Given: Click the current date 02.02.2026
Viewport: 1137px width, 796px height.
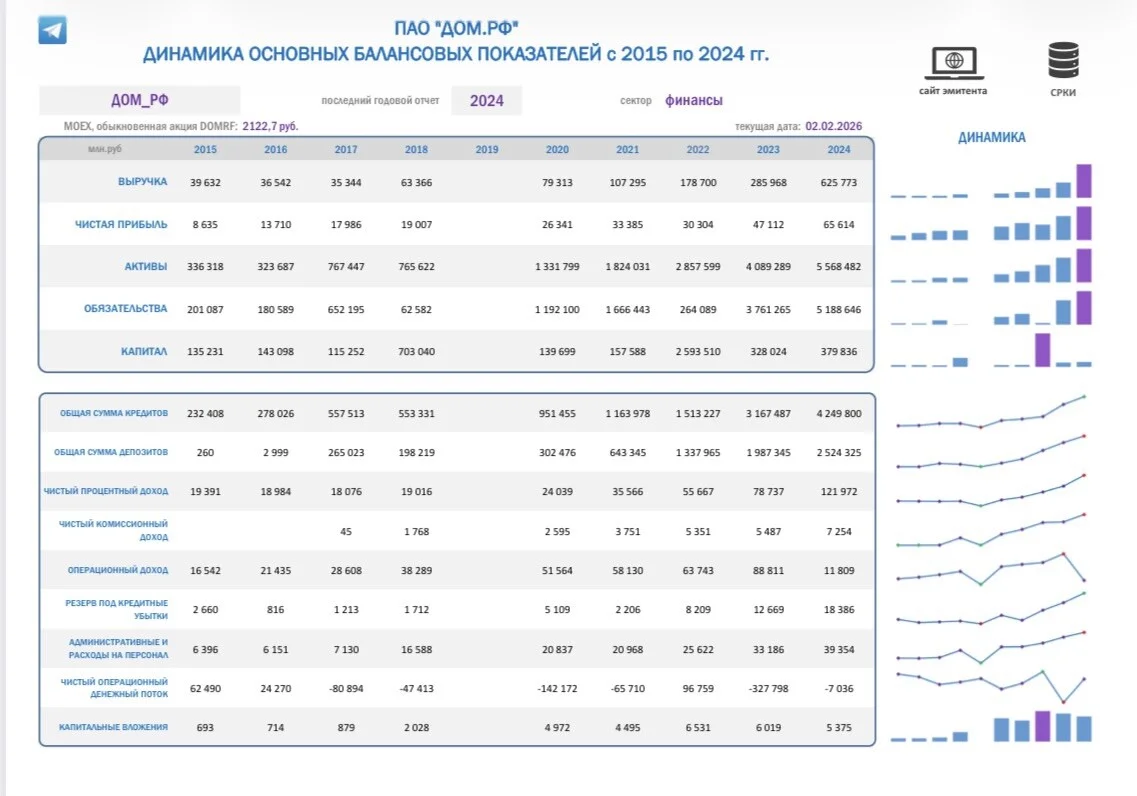Looking at the screenshot, I should coord(834,126).
